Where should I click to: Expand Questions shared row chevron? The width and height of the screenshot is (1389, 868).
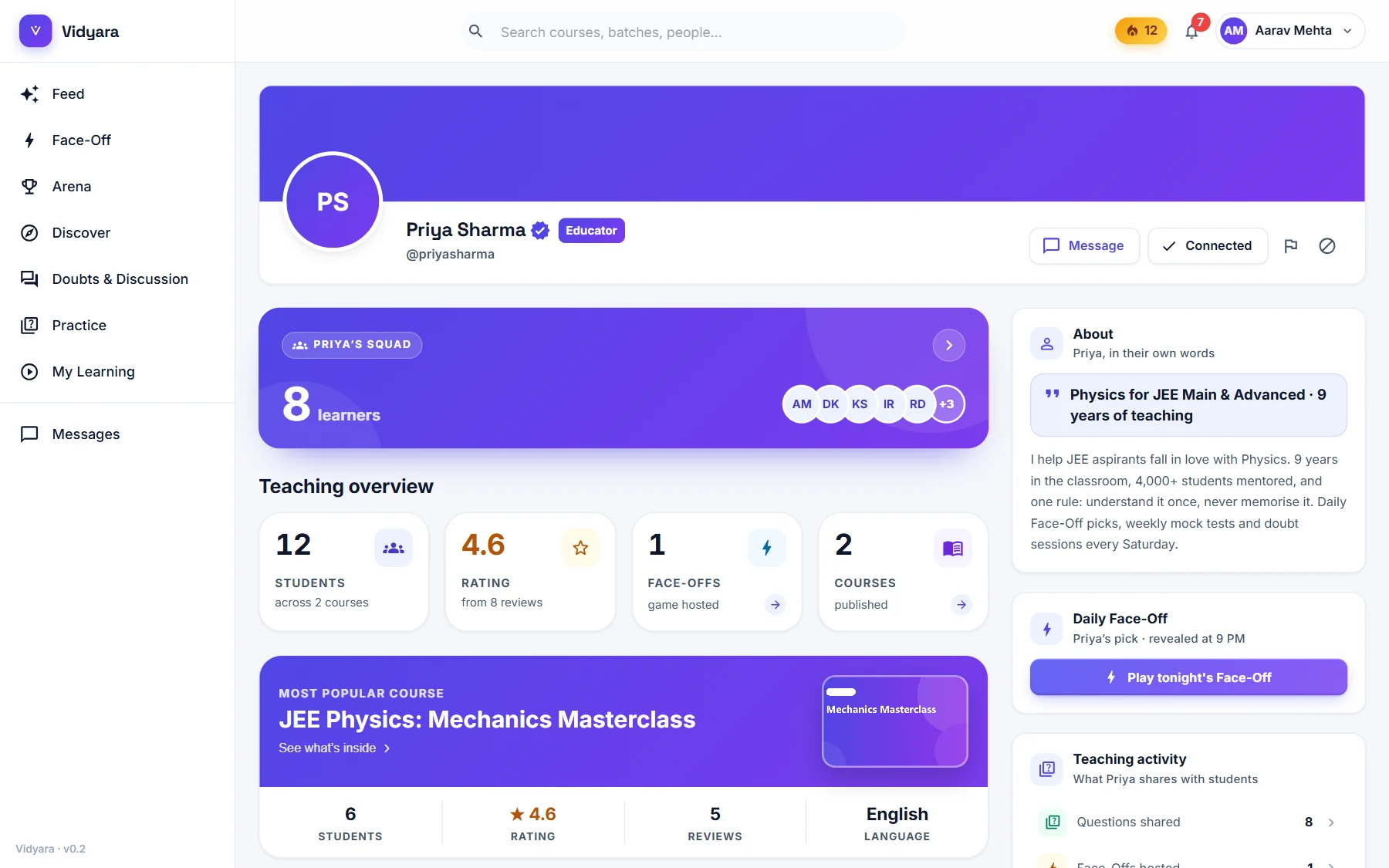pos(1331,822)
